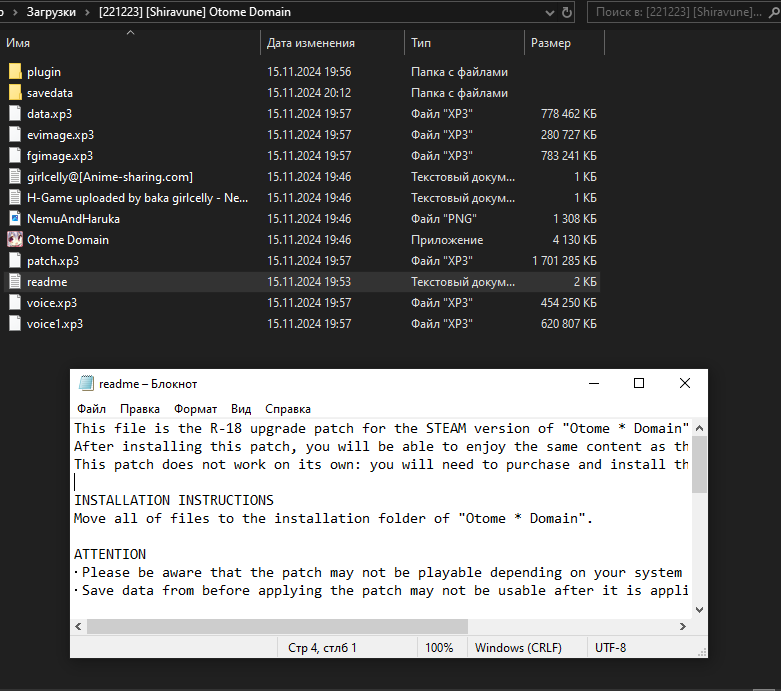Click the Notepad vertical scrollbar thumb
Image resolution: width=781 pixels, height=691 pixels.
699,464
